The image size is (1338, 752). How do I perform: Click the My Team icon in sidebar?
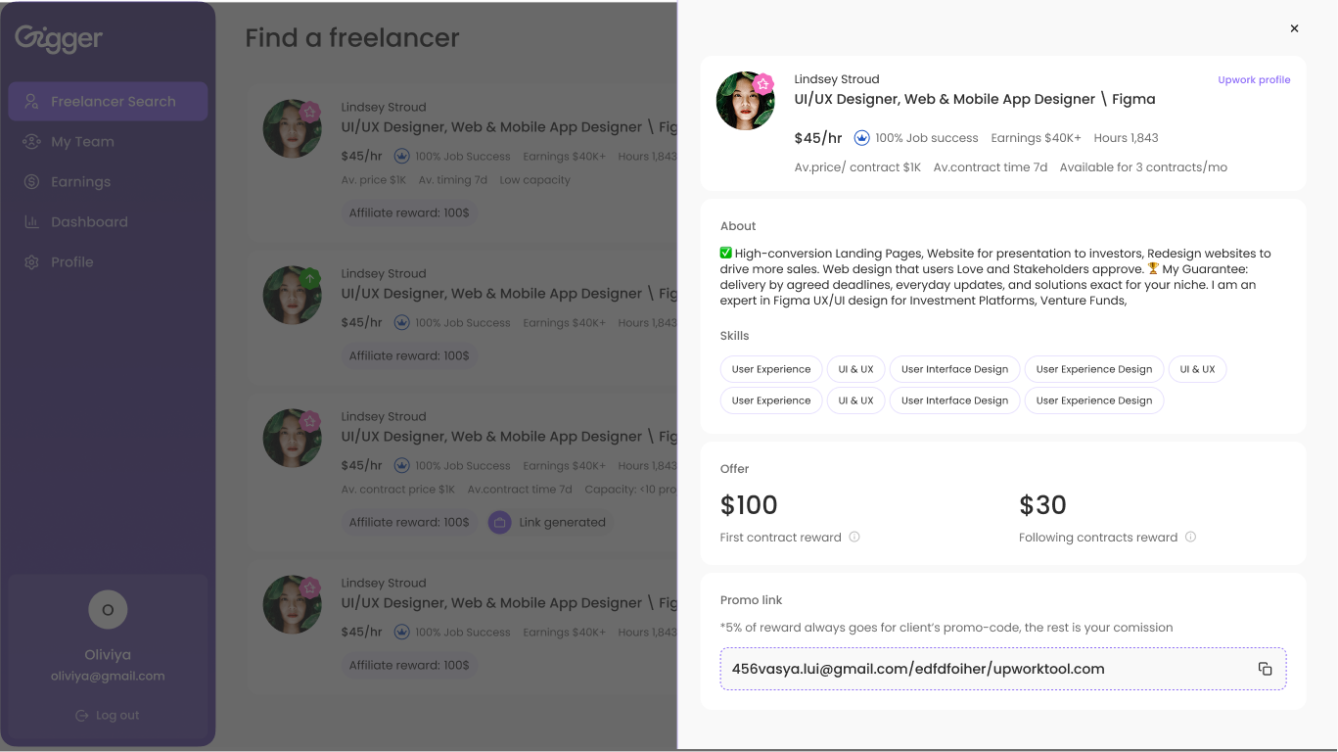click(x=31, y=142)
